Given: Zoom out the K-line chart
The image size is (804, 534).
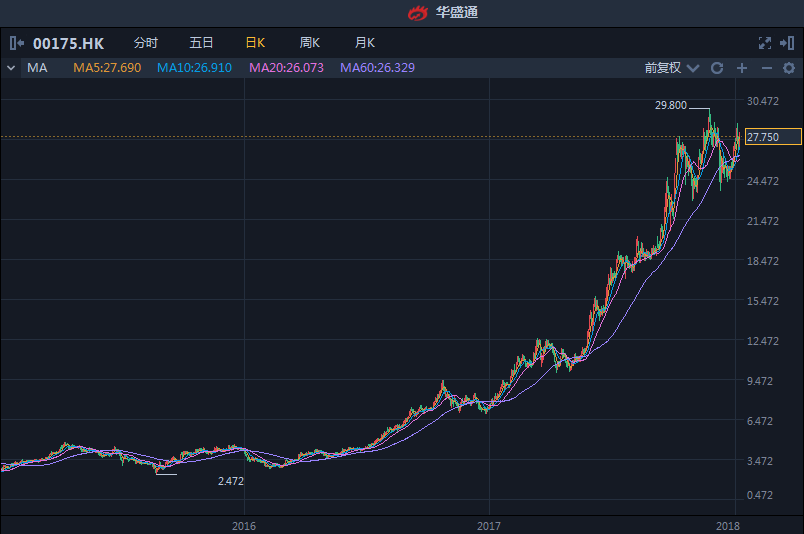Looking at the screenshot, I should 767,68.
